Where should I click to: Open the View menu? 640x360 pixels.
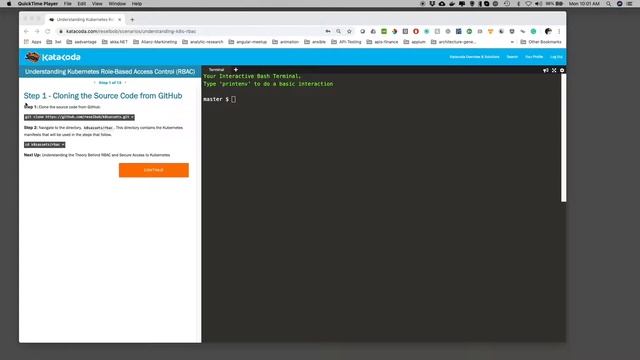[97, 4]
